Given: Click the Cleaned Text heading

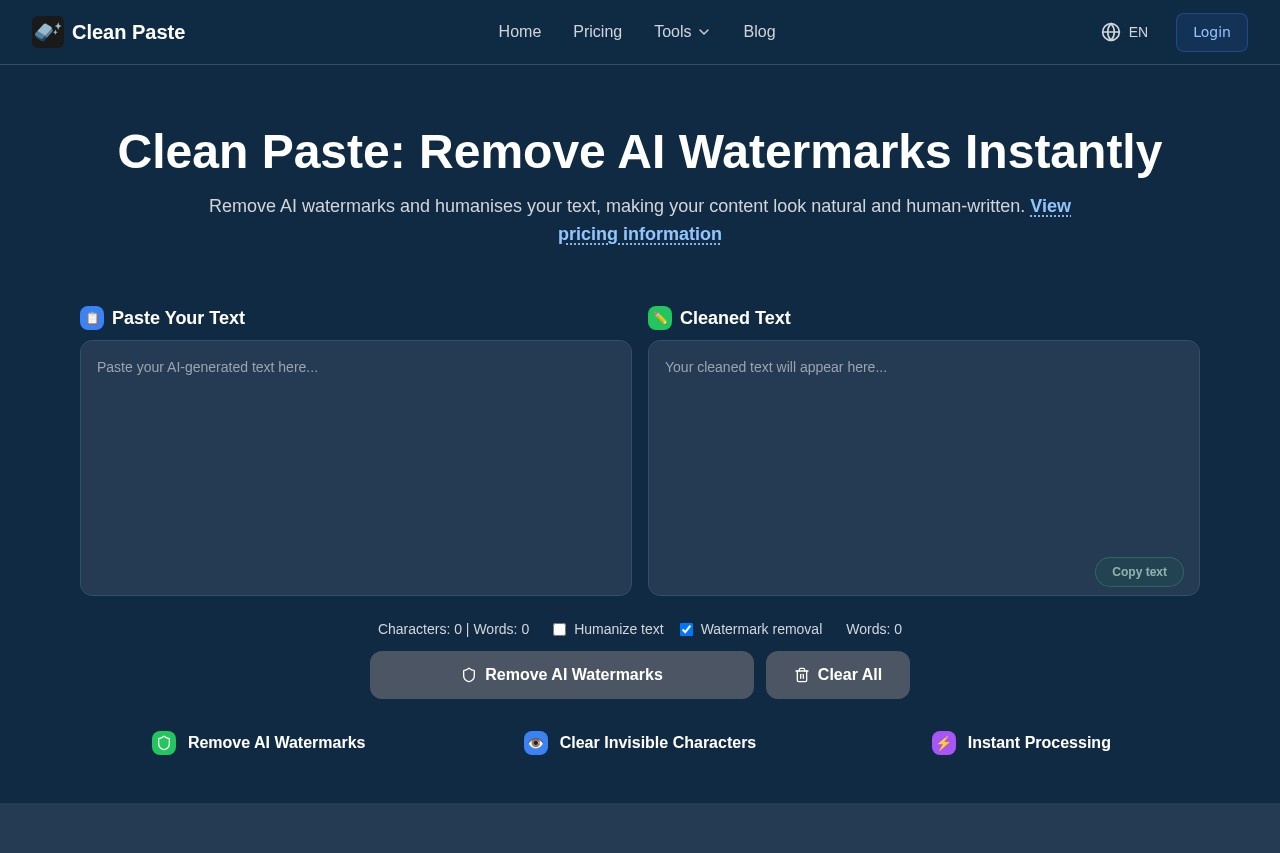Looking at the screenshot, I should click(x=735, y=318).
